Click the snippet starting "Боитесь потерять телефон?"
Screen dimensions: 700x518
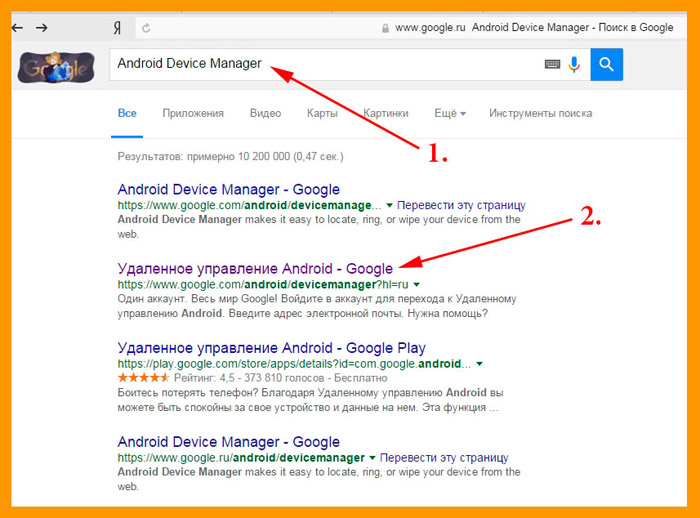coord(311,400)
